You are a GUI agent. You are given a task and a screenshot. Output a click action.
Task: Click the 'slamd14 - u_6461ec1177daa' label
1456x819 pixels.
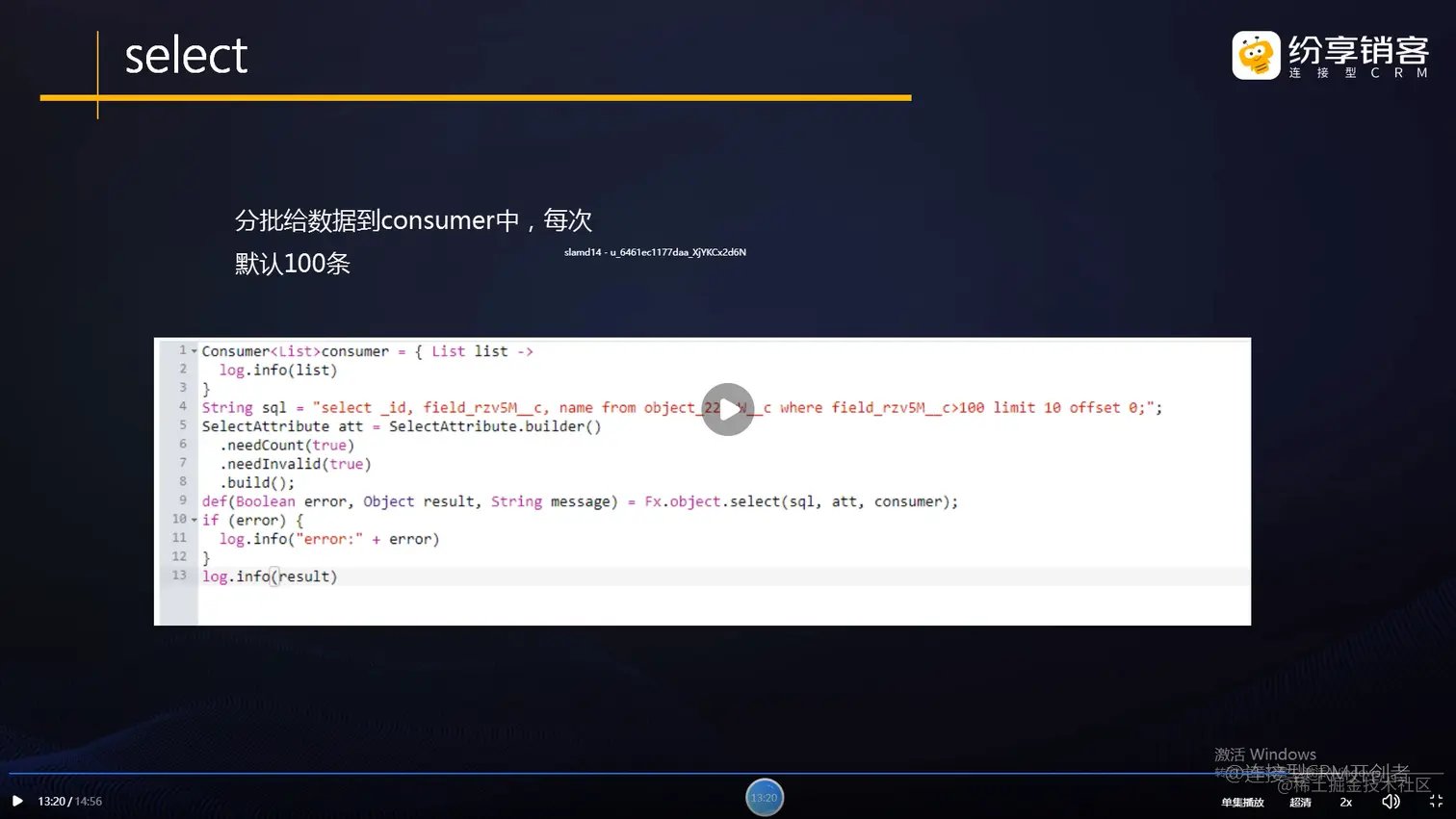tap(655, 252)
